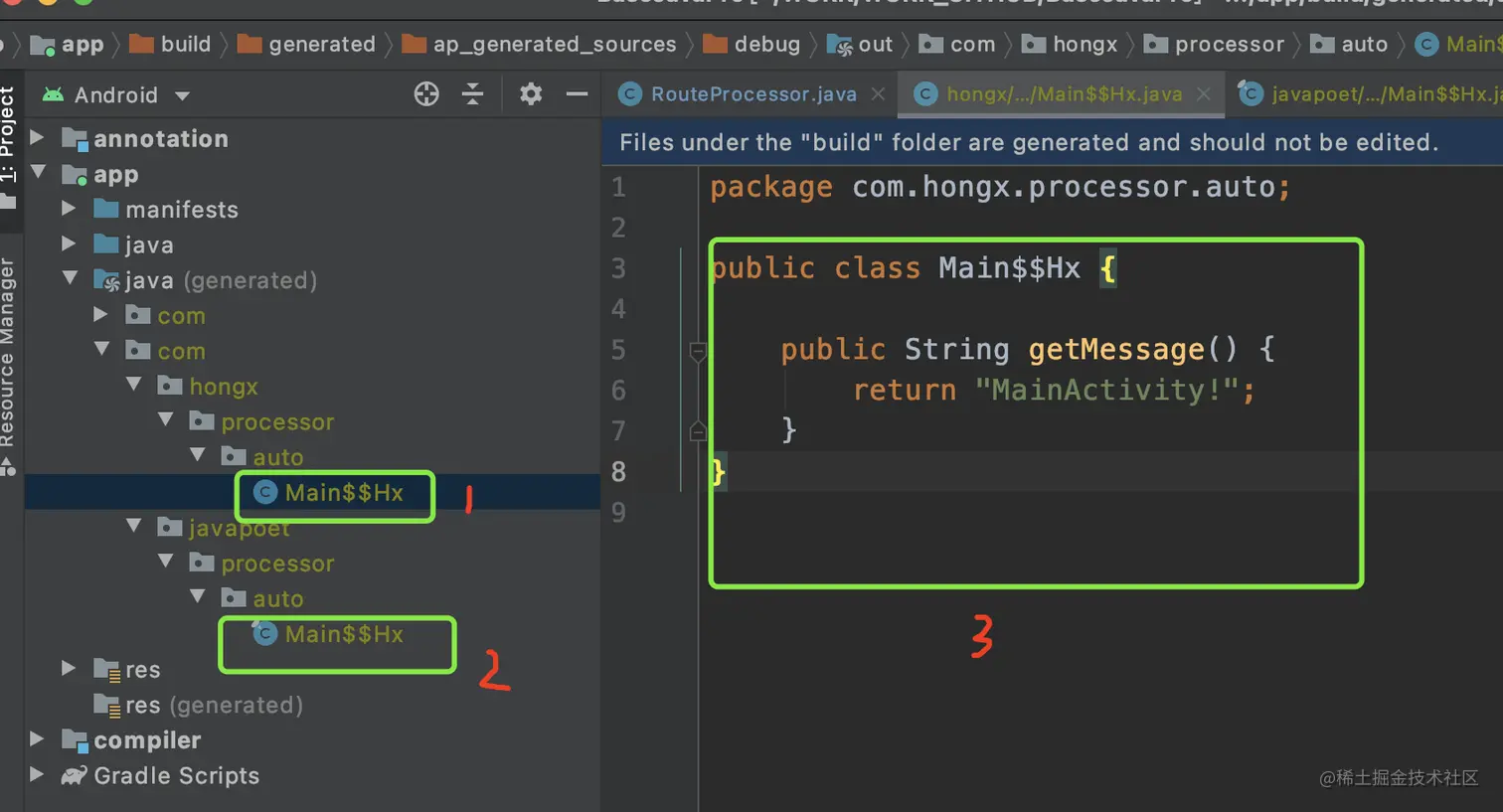Click the hongx package folder icon

[x=170, y=386]
